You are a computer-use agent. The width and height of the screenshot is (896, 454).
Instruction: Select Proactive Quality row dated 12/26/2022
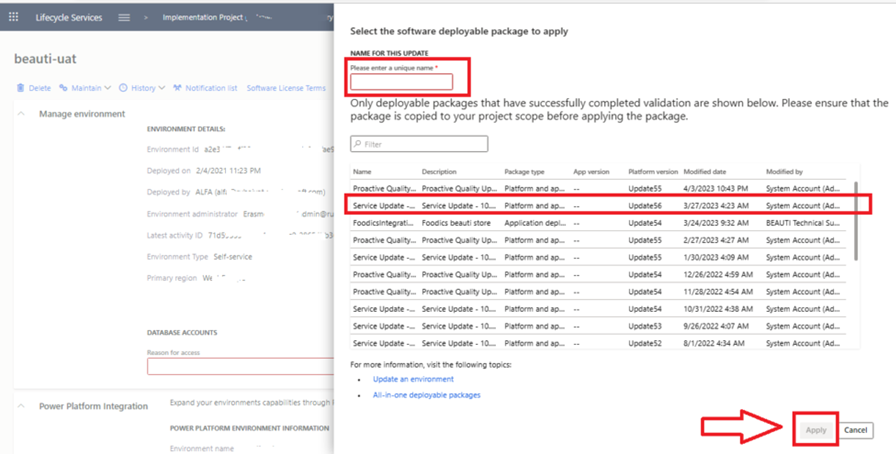[x=598, y=274]
